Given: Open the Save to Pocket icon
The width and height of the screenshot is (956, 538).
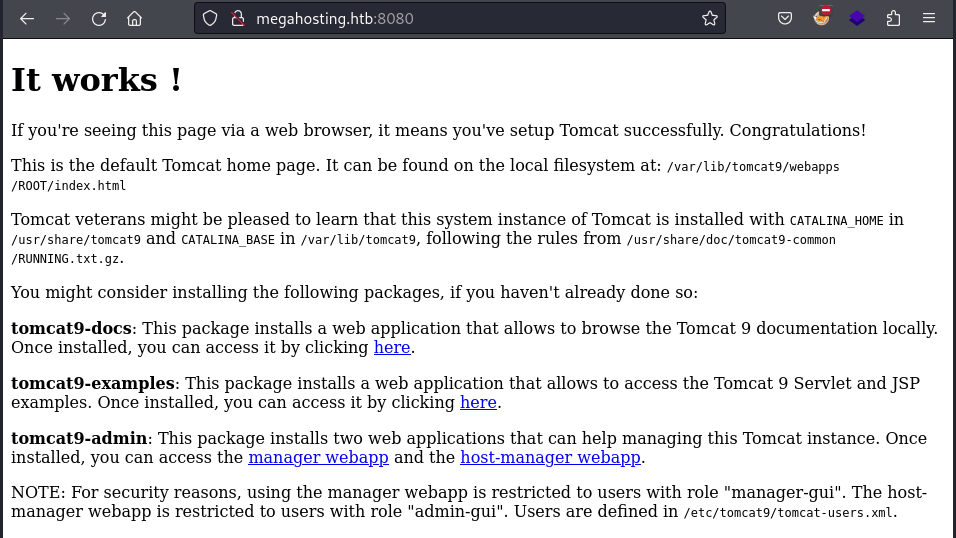Looking at the screenshot, I should (x=786, y=18).
